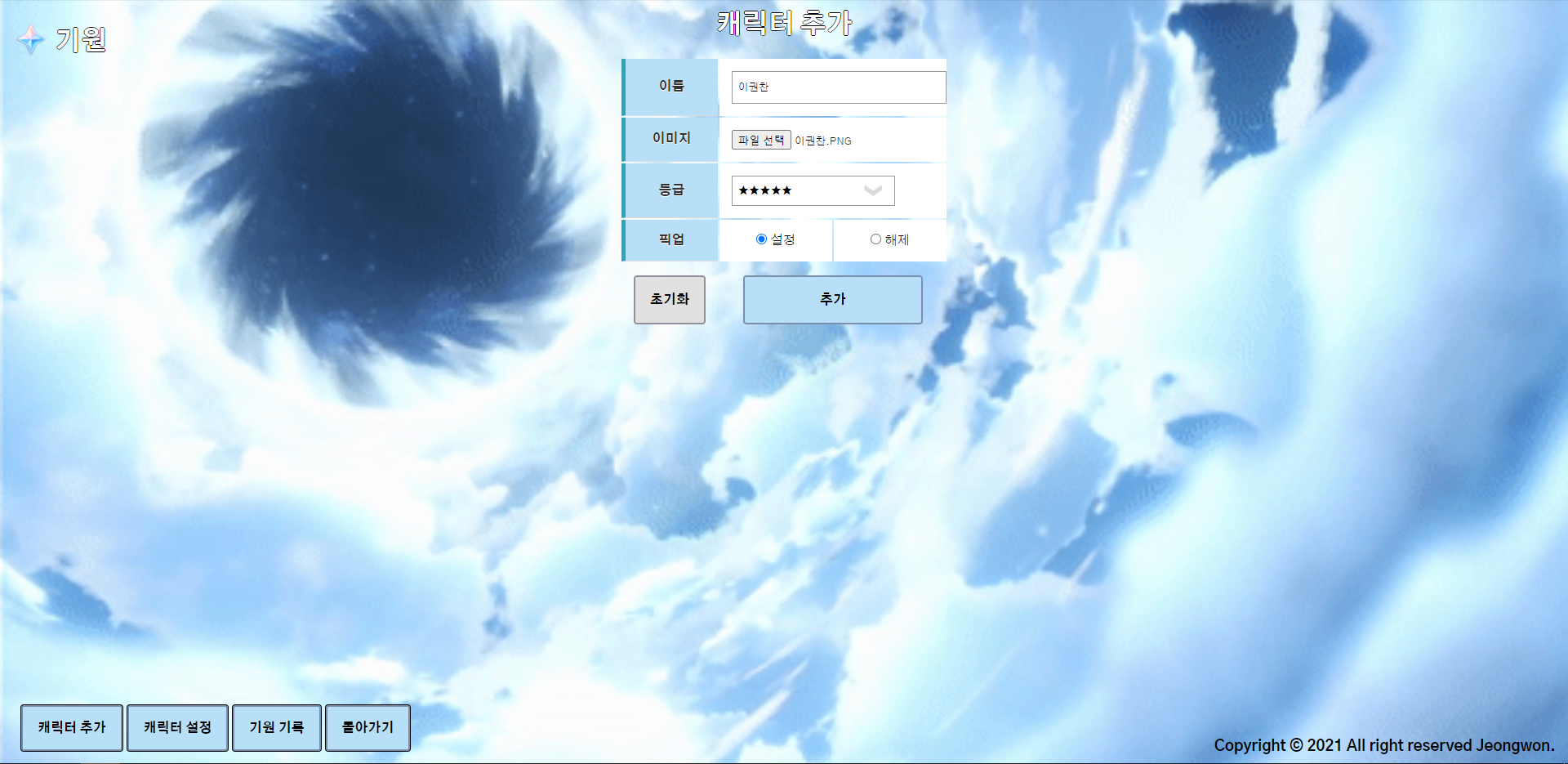Click the 등급 field label
This screenshot has height=764, width=1568.
tap(671, 190)
